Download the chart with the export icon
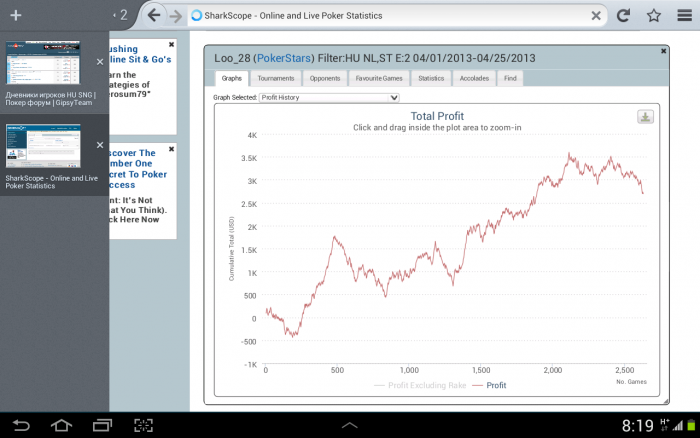The image size is (700, 438). pyautogui.click(x=645, y=117)
